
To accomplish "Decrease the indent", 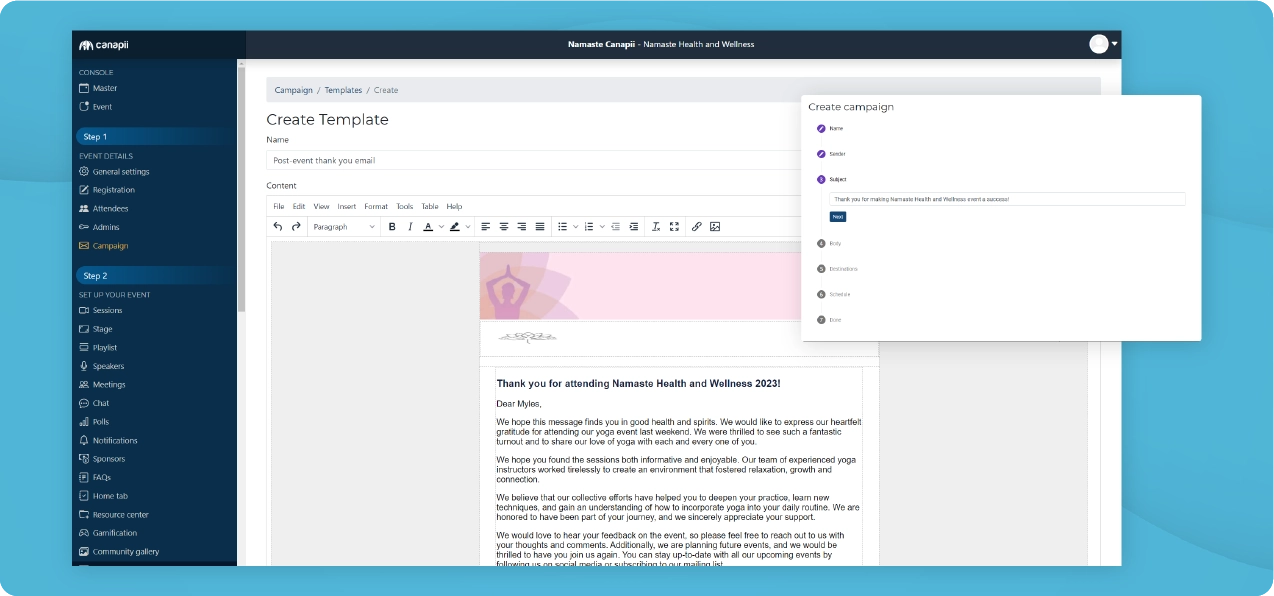I will [616, 227].
